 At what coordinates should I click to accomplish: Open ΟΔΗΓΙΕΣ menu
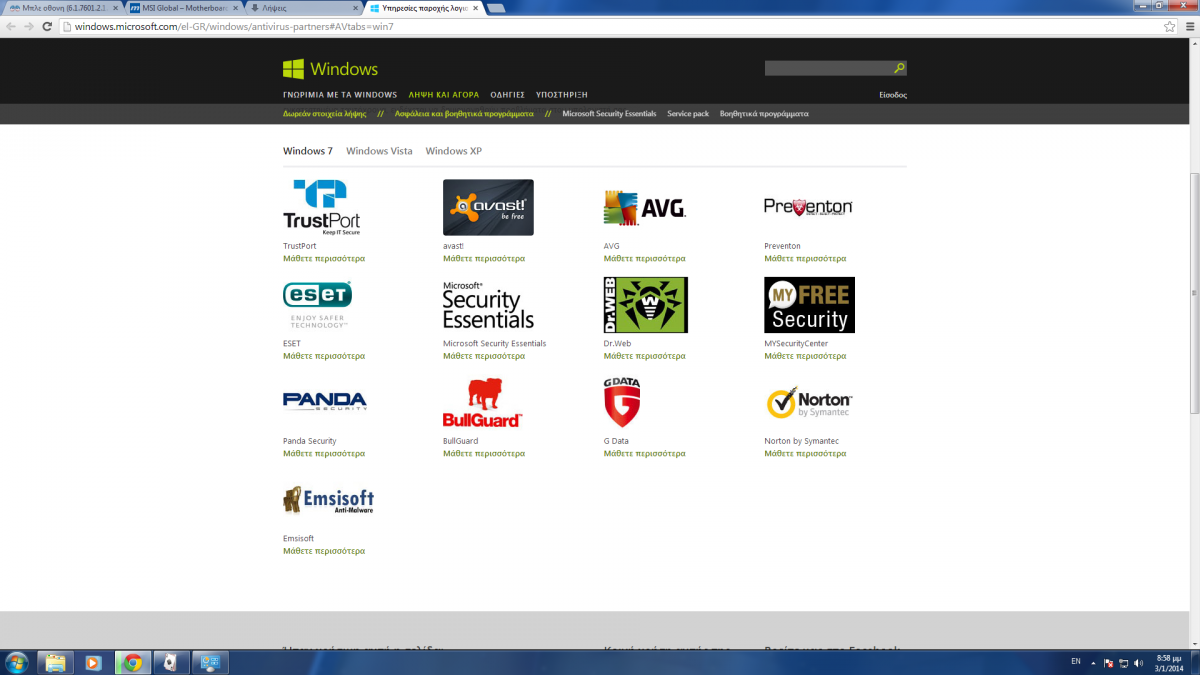click(507, 95)
